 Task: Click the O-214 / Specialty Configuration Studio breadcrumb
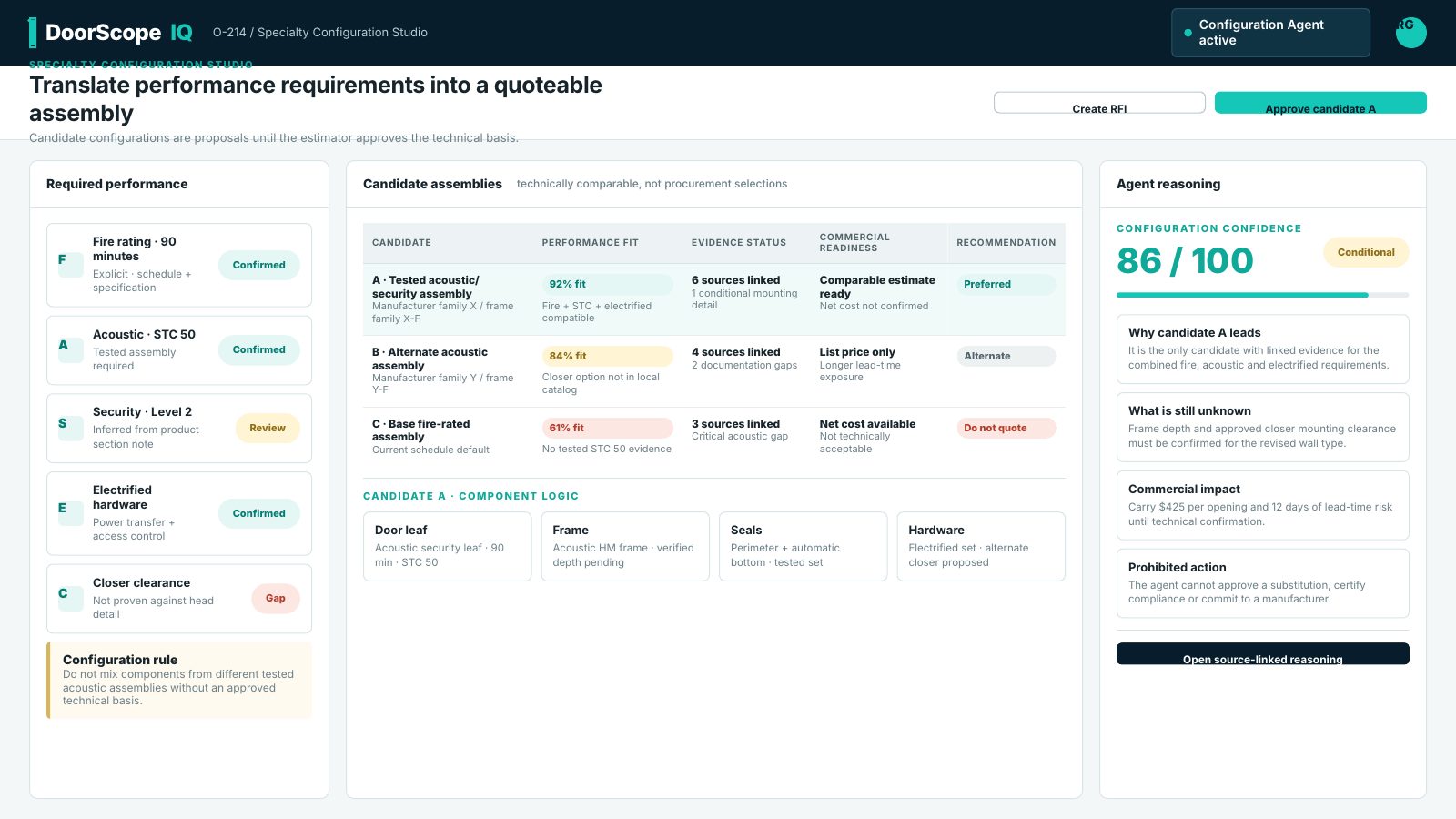click(320, 33)
